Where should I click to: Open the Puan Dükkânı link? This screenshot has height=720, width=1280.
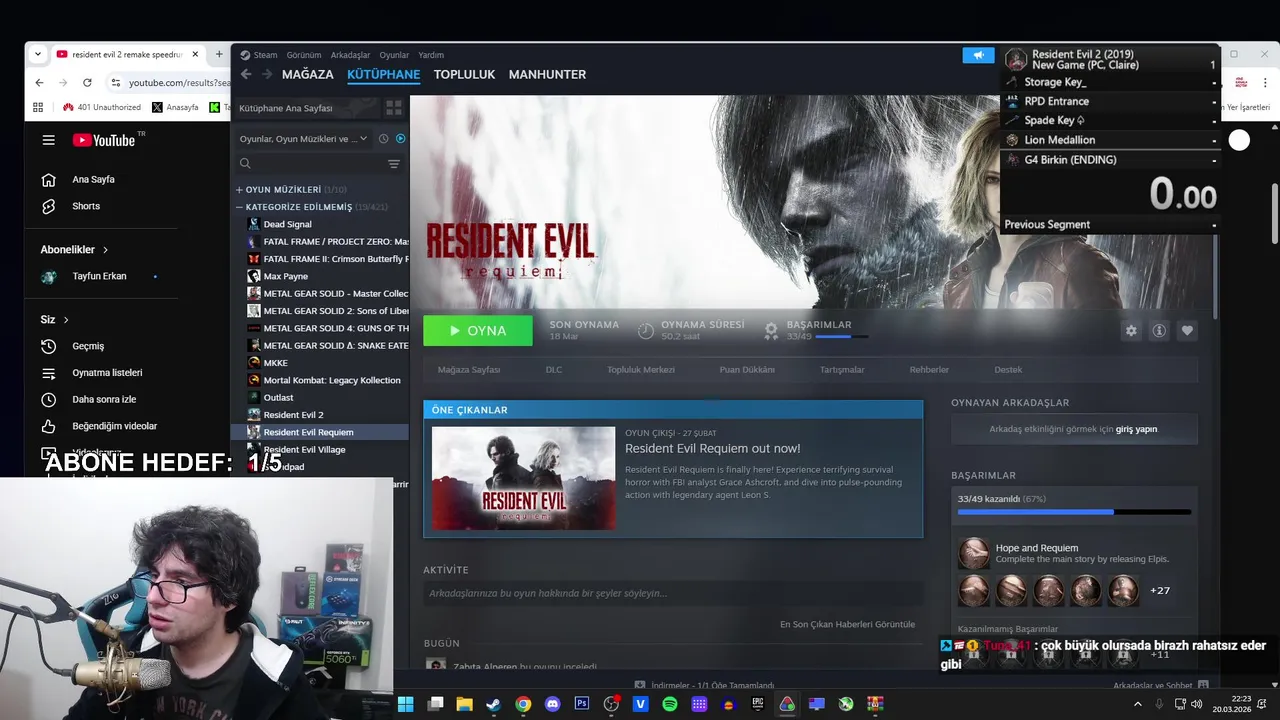coord(747,370)
